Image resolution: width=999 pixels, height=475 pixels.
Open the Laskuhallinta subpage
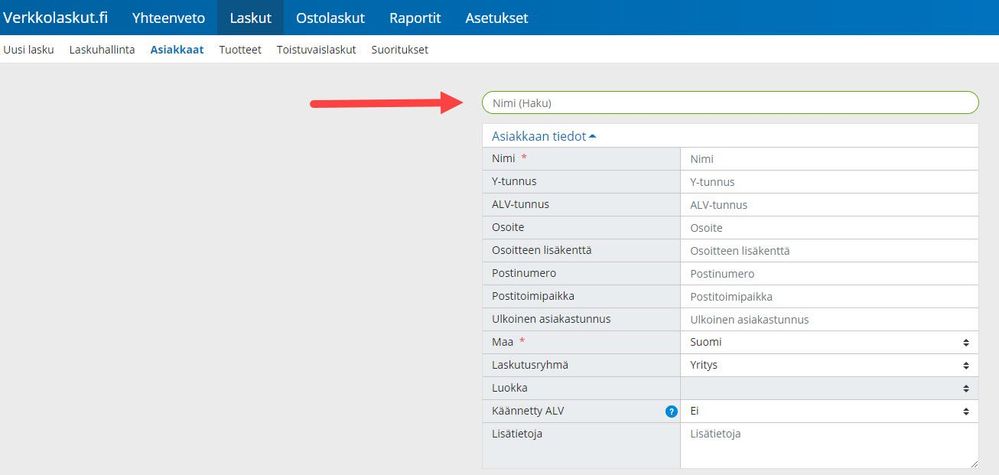click(102, 50)
